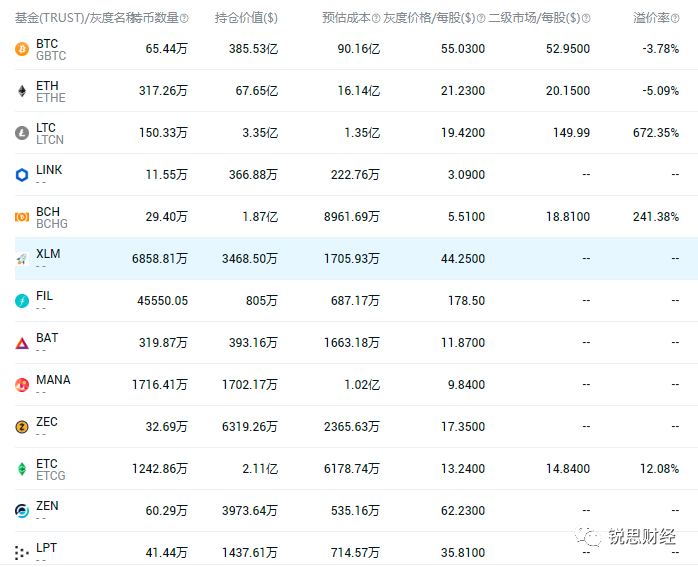The height and width of the screenshot is (567, 698).
Task: Click the Bitcoin Cash BCH icon
Action: click(22, 217)
